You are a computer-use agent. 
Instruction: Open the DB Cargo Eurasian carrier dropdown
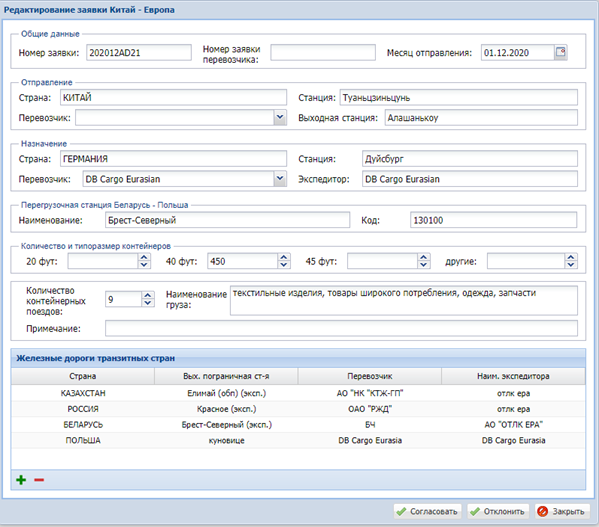tap(280, 179)
